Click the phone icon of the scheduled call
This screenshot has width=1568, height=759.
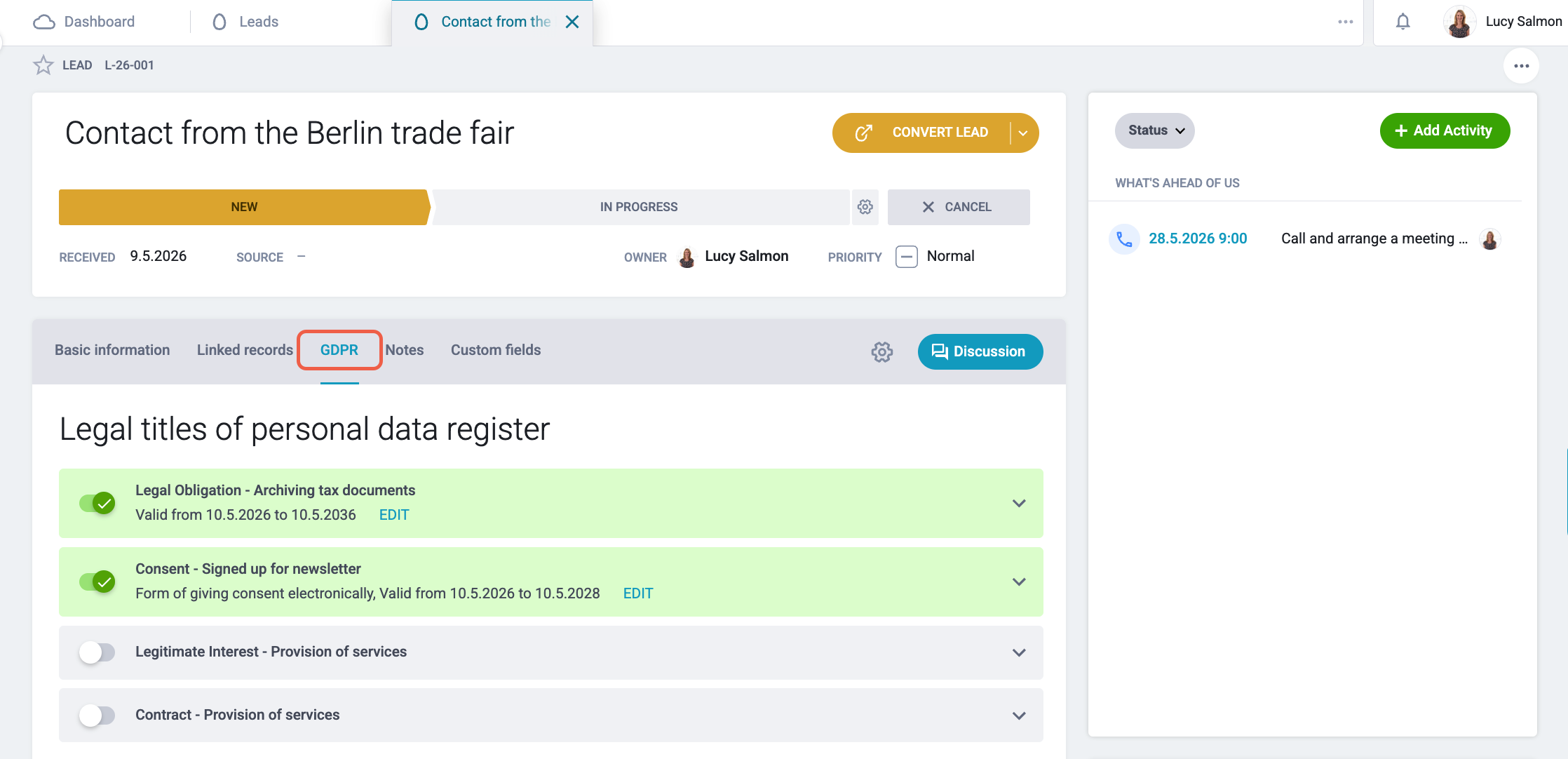point(1124,239)
